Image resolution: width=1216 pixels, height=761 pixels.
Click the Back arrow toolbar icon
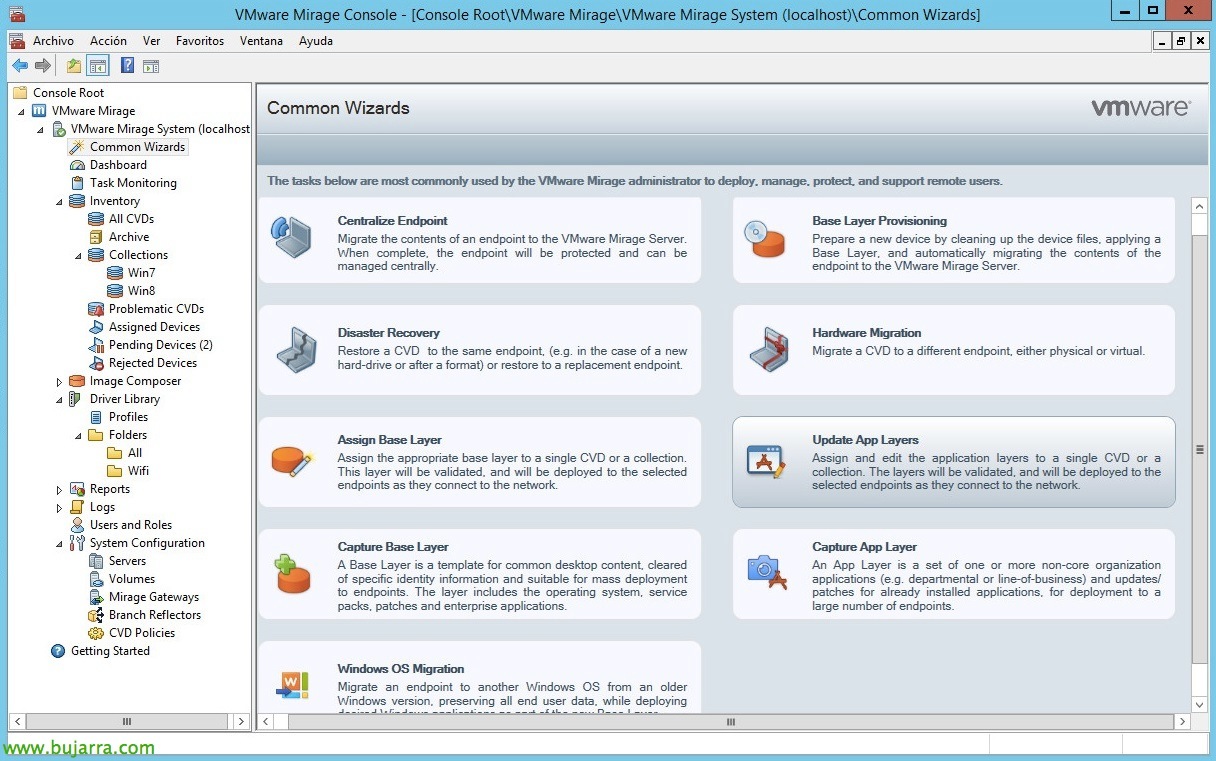[20, 66]
